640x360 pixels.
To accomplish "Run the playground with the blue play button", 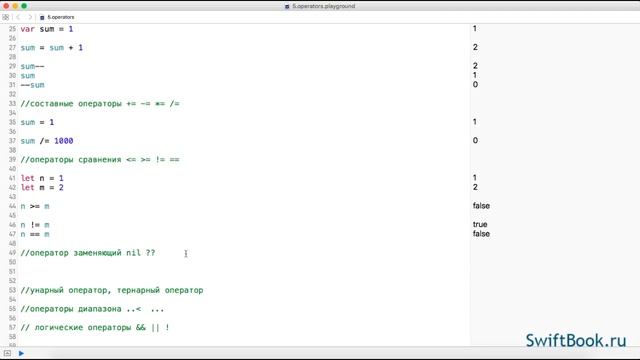I will click(x=21, y=353).
